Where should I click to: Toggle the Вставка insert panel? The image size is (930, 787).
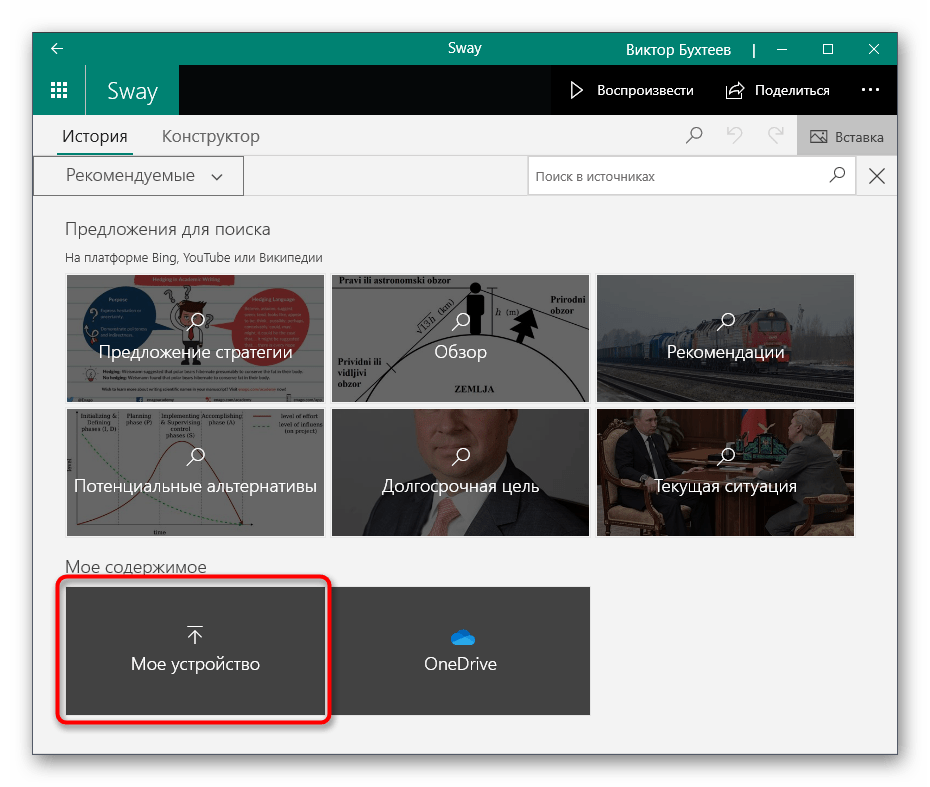point(846,136)
